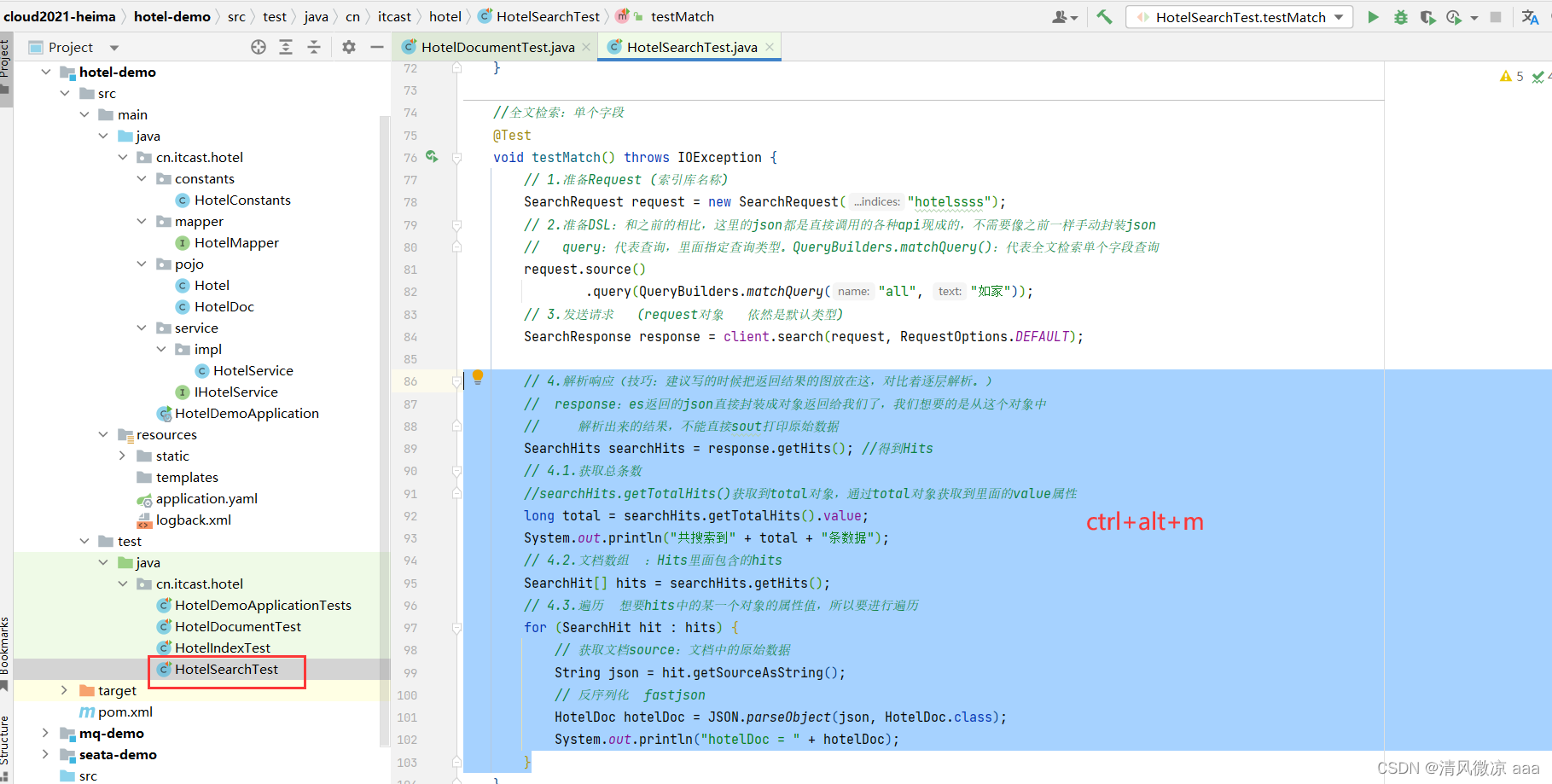1552x784 pixels.
Task: Collapse the pojo package
Action: pyautogui.click(x=142, y=264)
